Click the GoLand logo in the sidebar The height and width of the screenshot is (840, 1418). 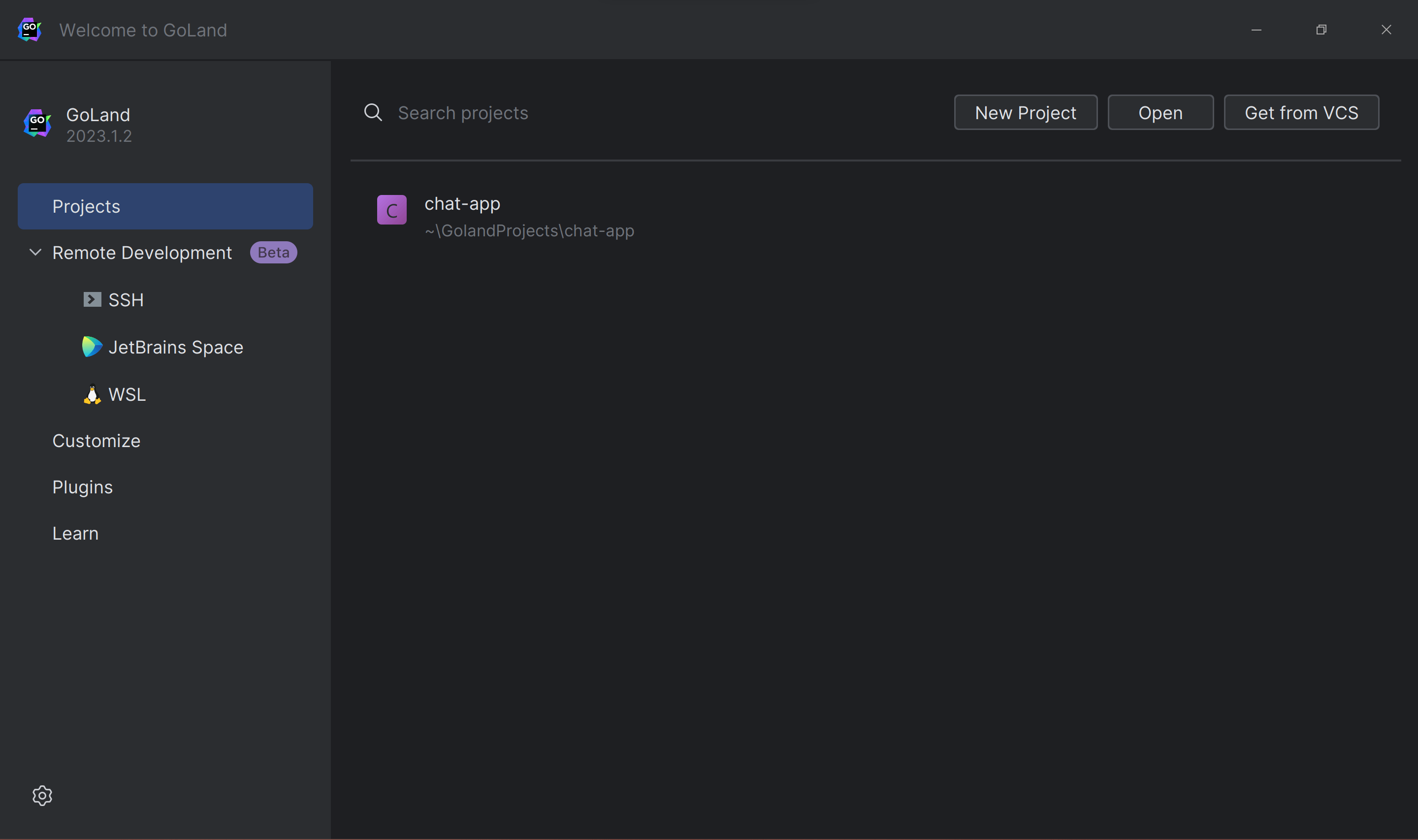(37, 123)
